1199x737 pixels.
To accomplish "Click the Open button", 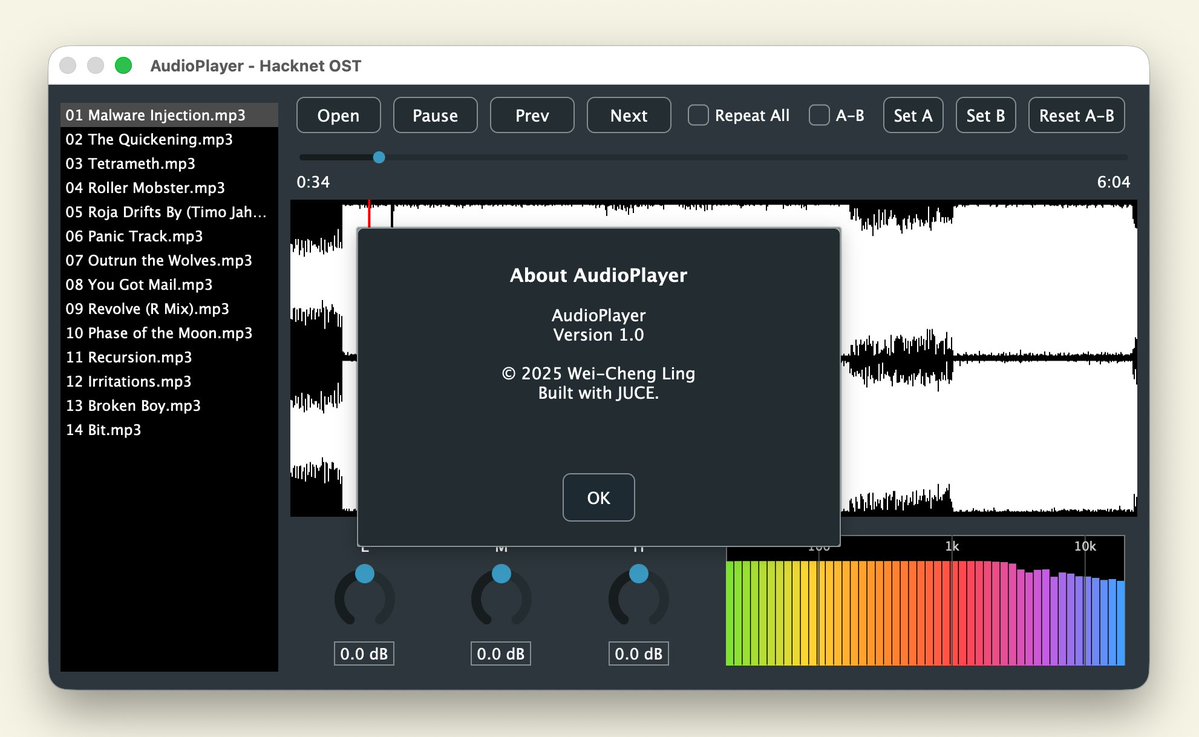I will 338,115.
